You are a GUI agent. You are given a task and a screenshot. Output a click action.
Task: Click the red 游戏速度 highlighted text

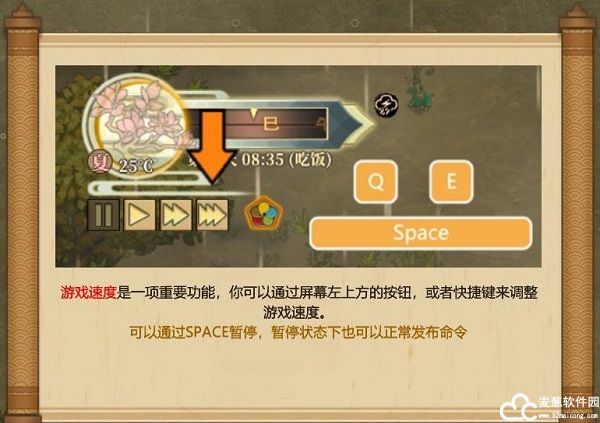click(x=88, y=293)
